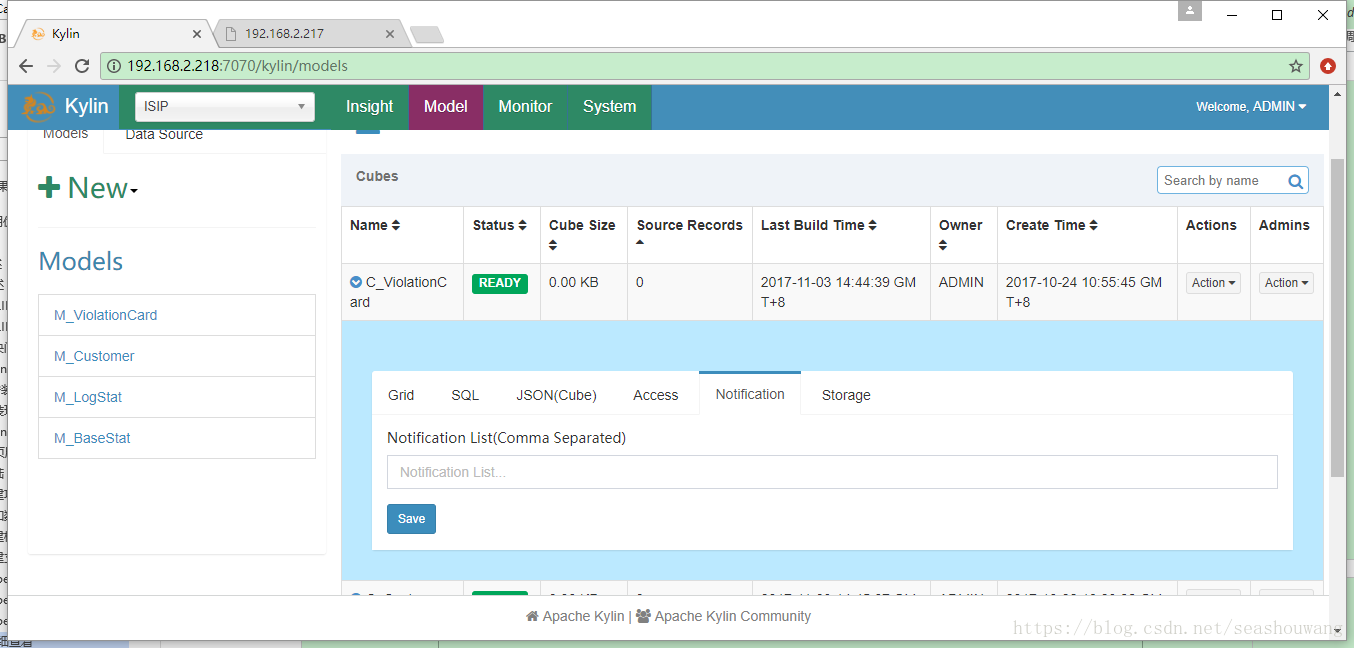Image resolution: width=1354 pixels, height=648 pixels.
Task: Click the READY status badge of C_ViolationCard
Action: click(500, 283)
